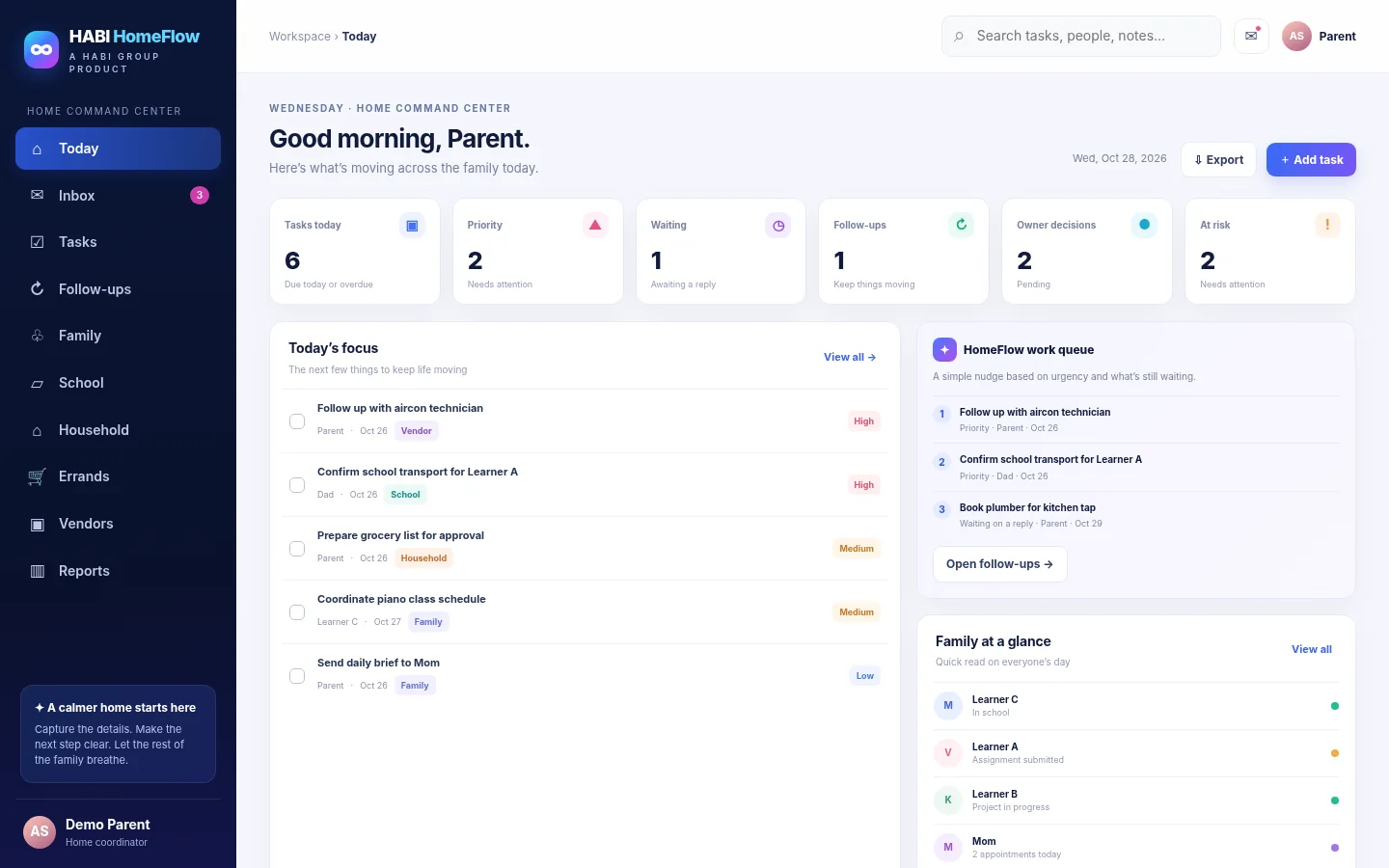Check off Follow up with aircon technician
This screenshot has width=1389, height=868.
coord(297,421)
